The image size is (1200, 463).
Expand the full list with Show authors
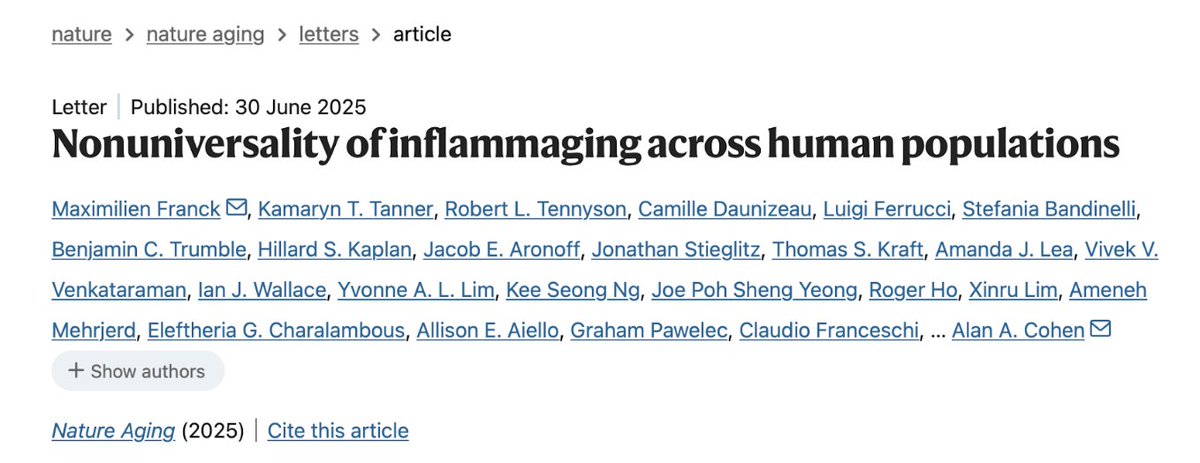(x=137, y=371)
